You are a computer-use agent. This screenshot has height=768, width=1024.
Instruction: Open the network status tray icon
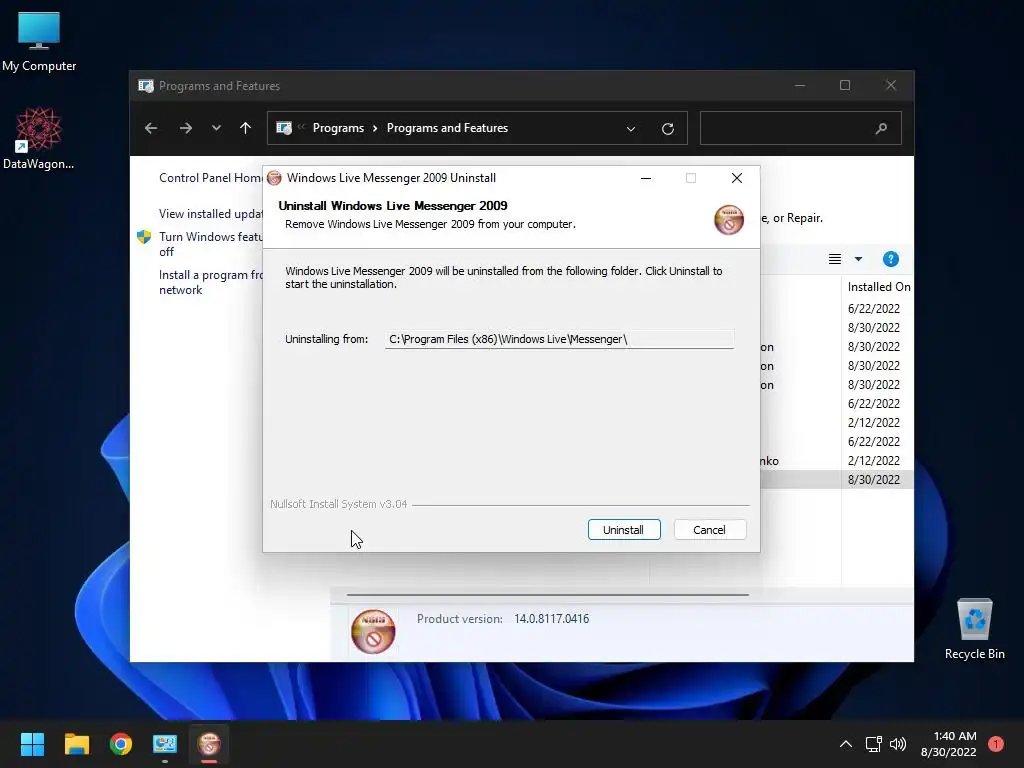point(873,744)
